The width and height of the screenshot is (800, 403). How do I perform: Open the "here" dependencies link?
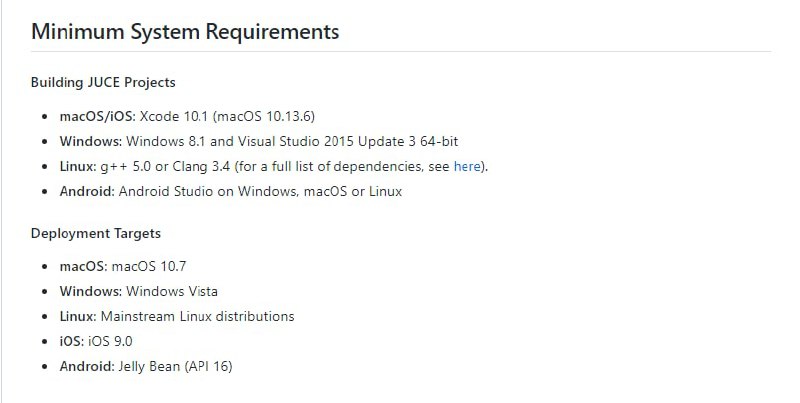(467, 166)
